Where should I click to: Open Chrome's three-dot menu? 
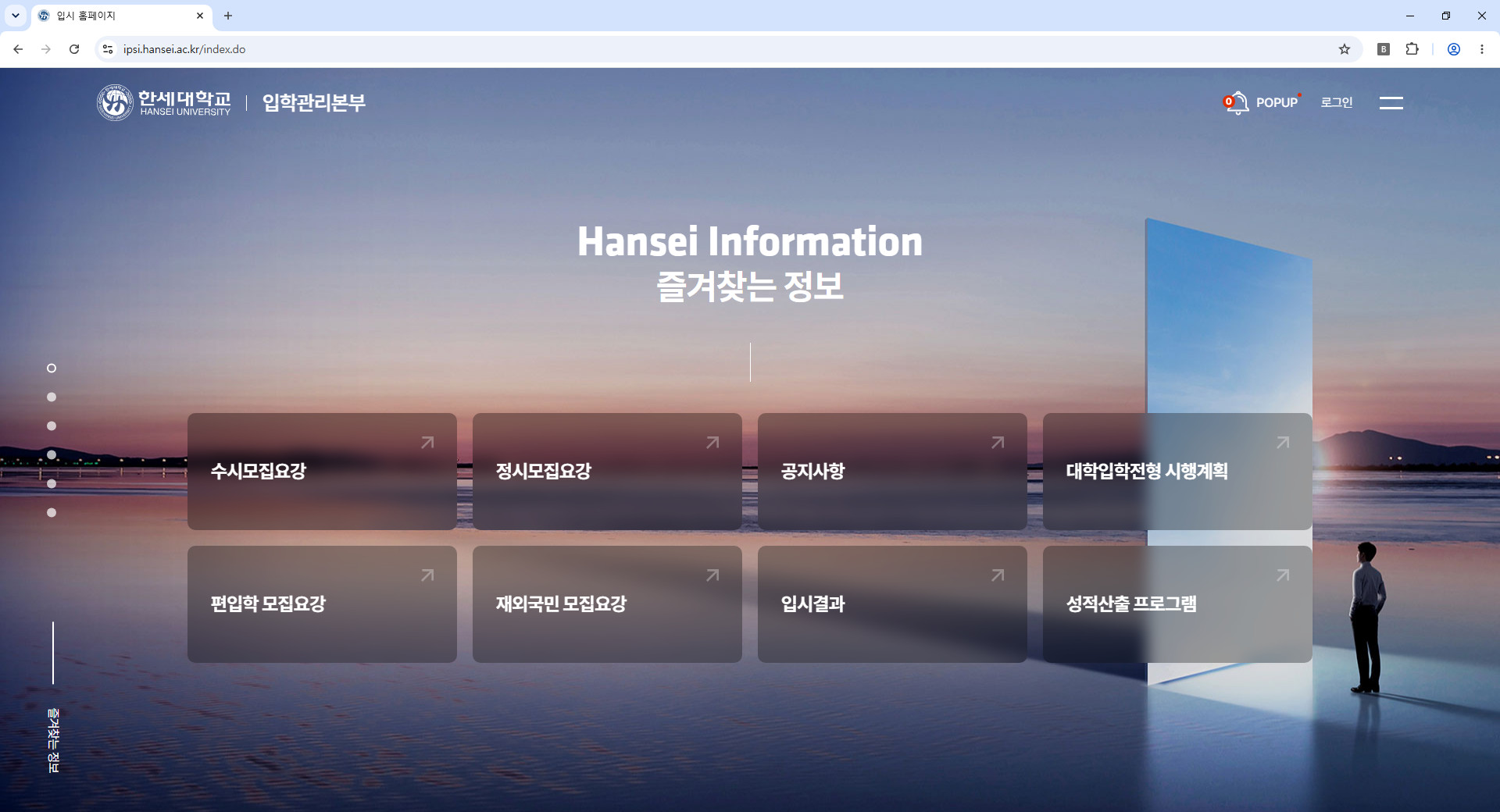[1482, 49]
